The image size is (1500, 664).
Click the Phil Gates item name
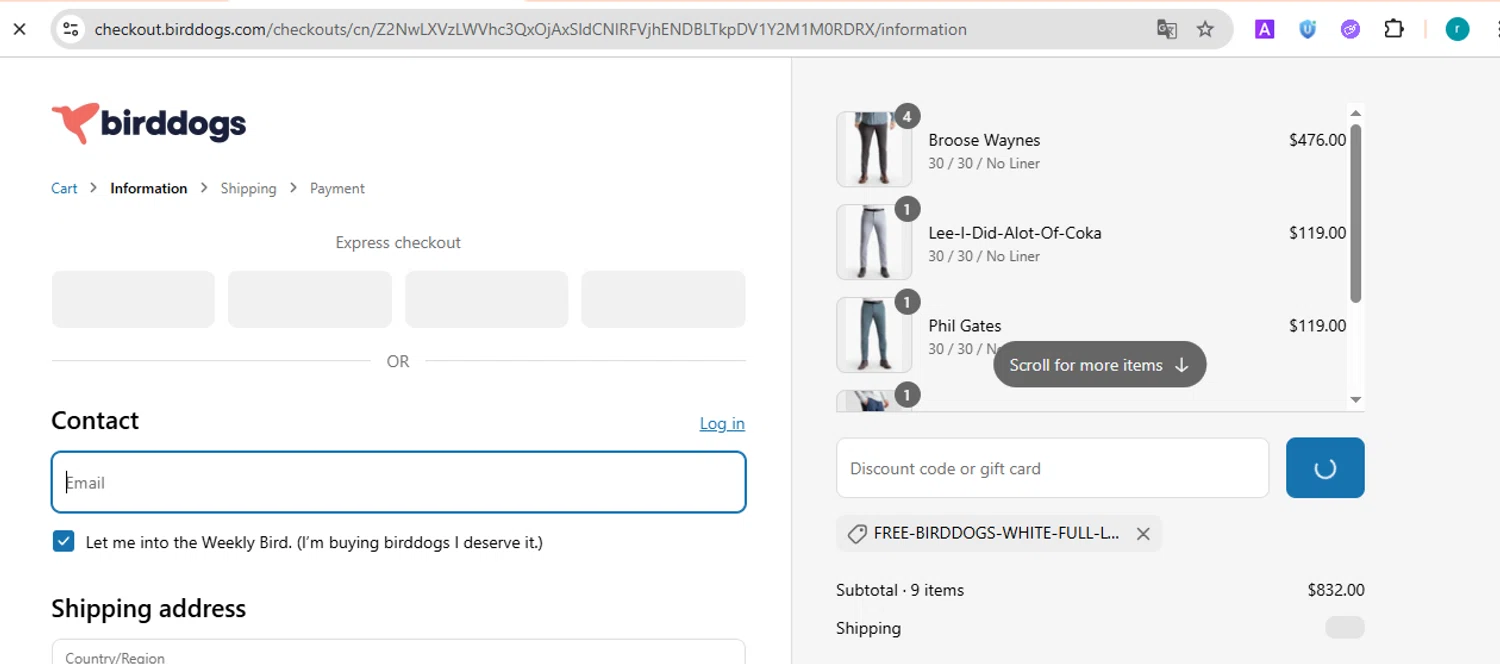(964, 325)
